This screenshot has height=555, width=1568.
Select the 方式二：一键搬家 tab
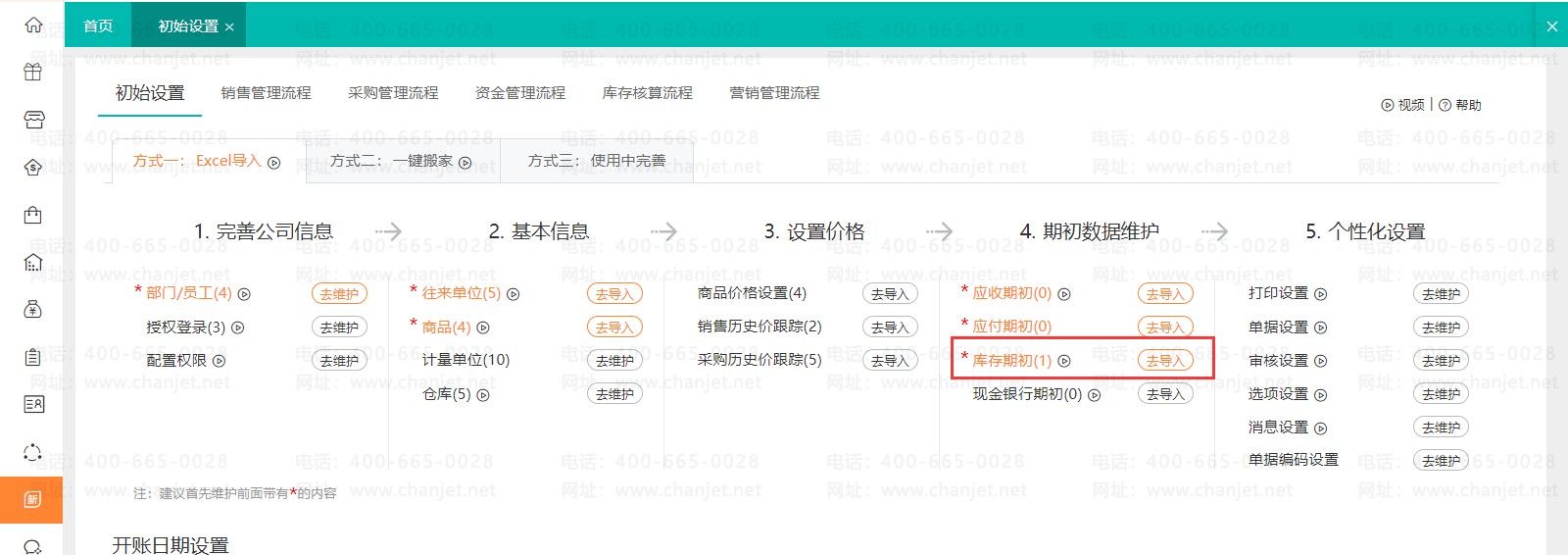[401, 161]
